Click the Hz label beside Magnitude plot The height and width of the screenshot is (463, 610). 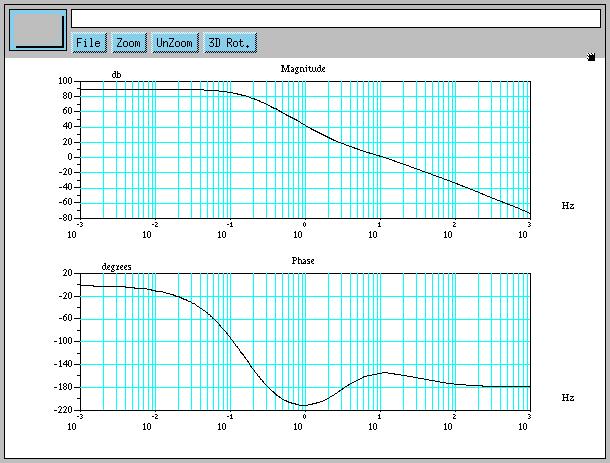pos(568,205)
